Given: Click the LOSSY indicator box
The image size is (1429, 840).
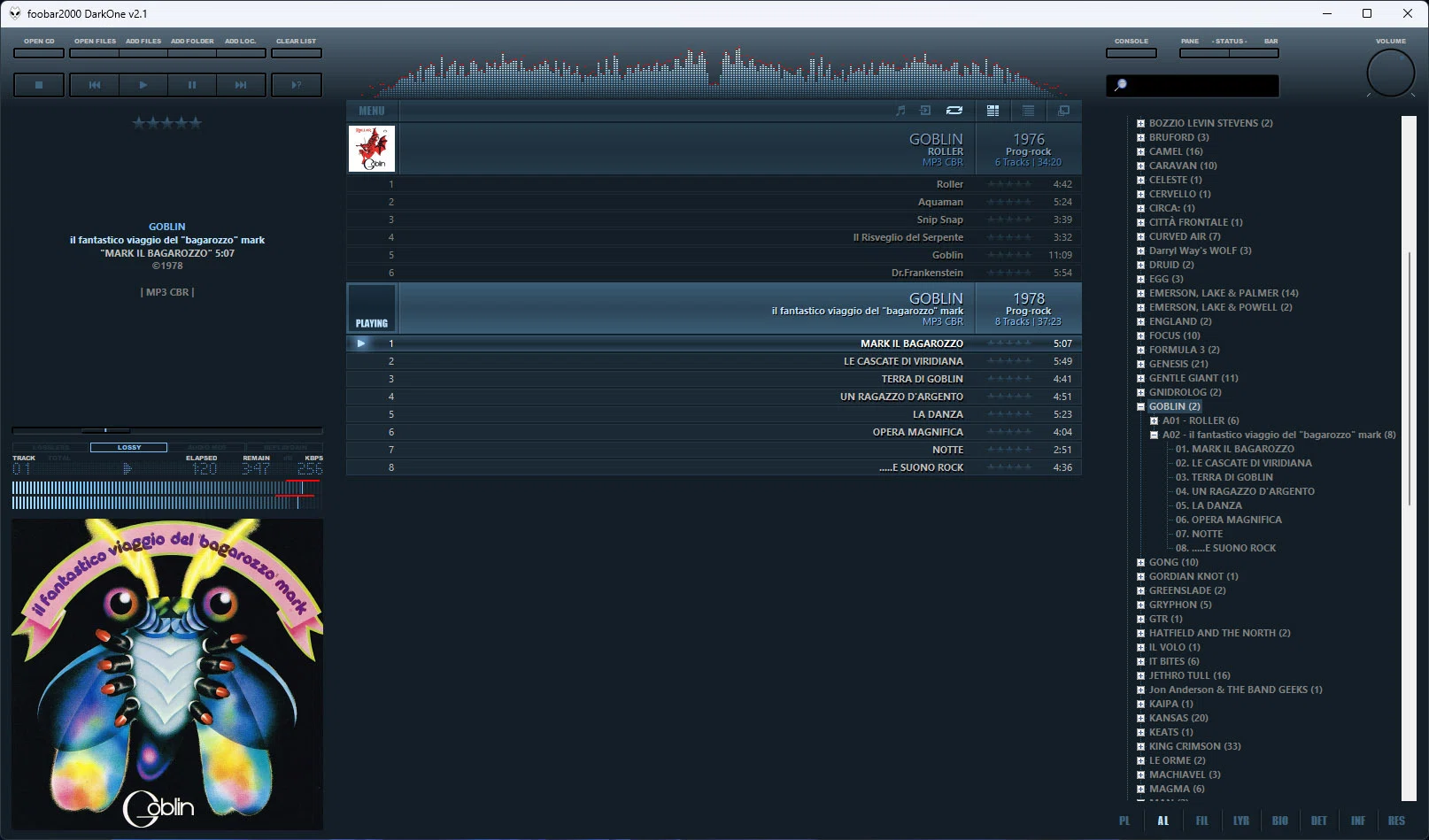Looking at the screenshot, I should coord(128,447).
